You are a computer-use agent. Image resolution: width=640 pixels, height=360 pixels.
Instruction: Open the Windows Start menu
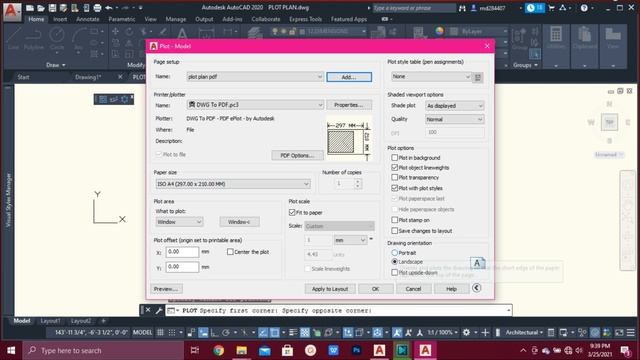[x=11, y=350]
